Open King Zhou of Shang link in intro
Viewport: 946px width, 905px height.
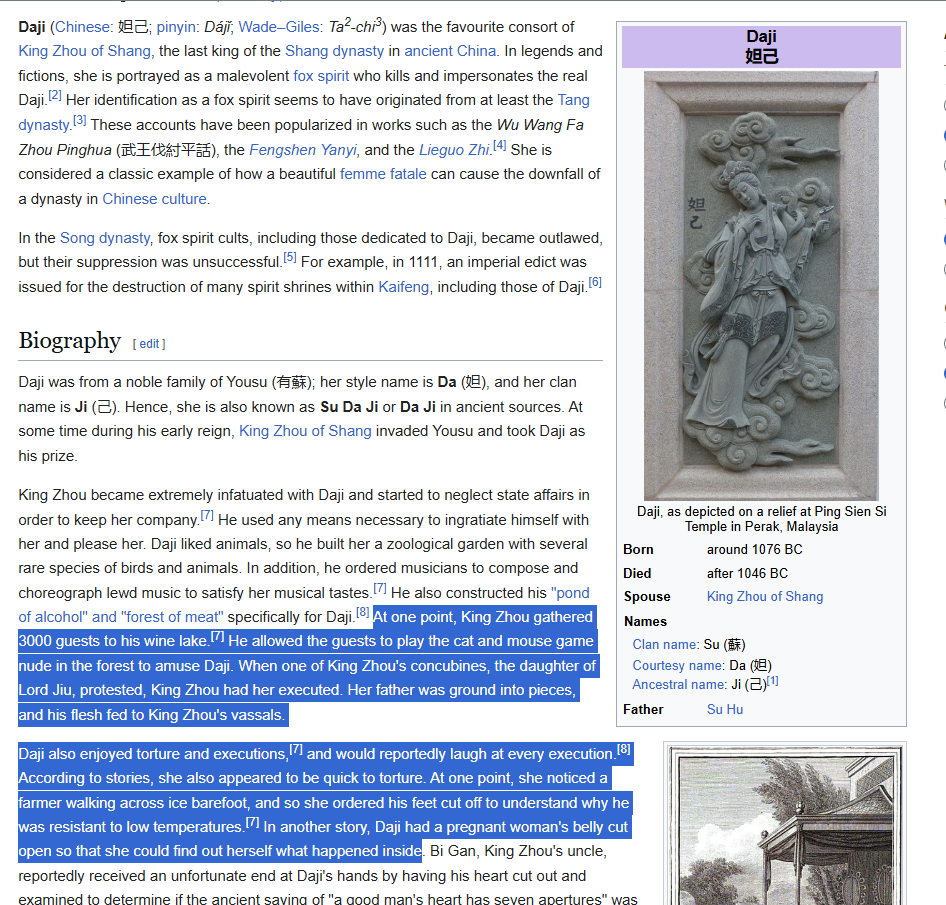[x=84, y=51]
